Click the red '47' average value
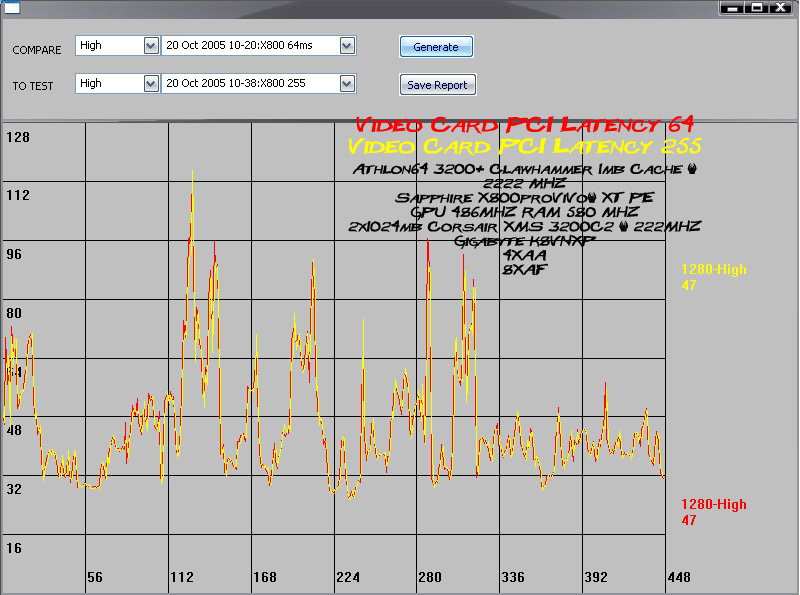 click(689, 520)
